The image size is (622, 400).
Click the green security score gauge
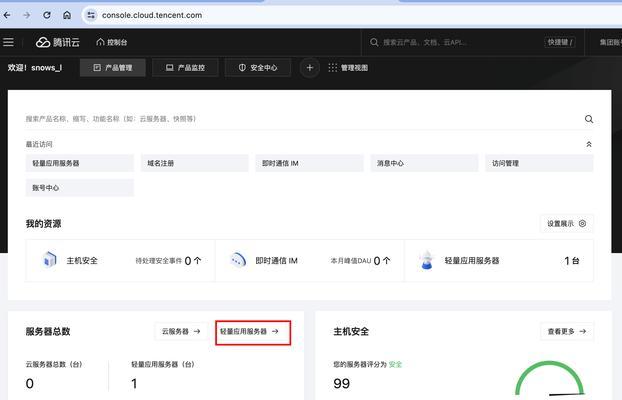(x=550, y=378)
